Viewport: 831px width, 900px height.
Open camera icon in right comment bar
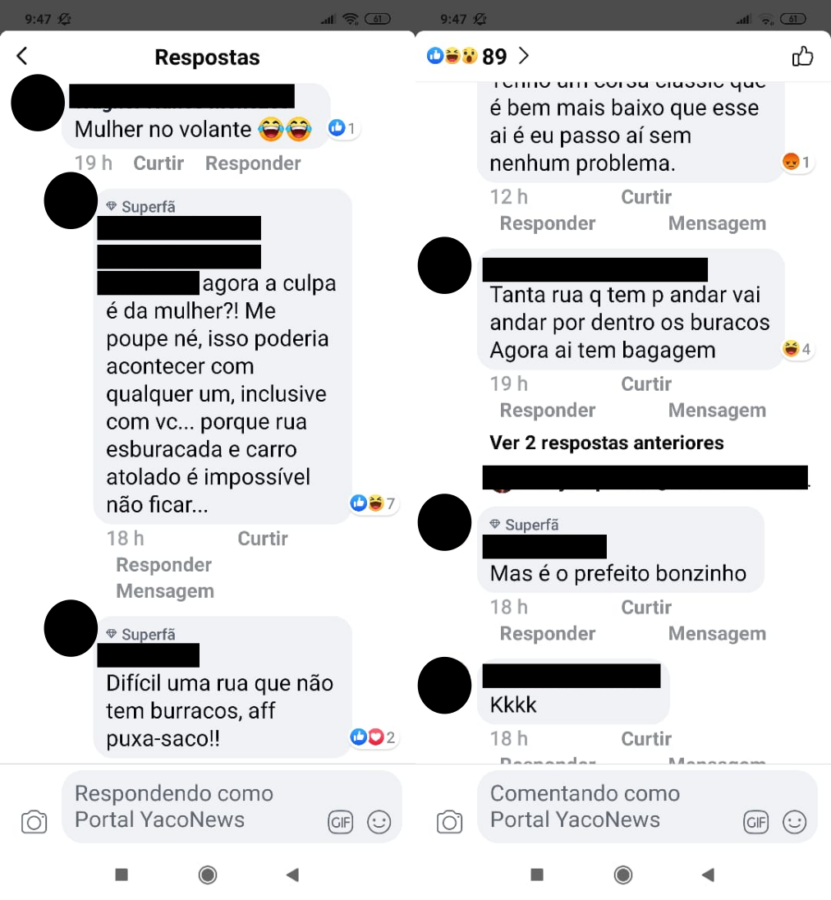coord(449,822)
